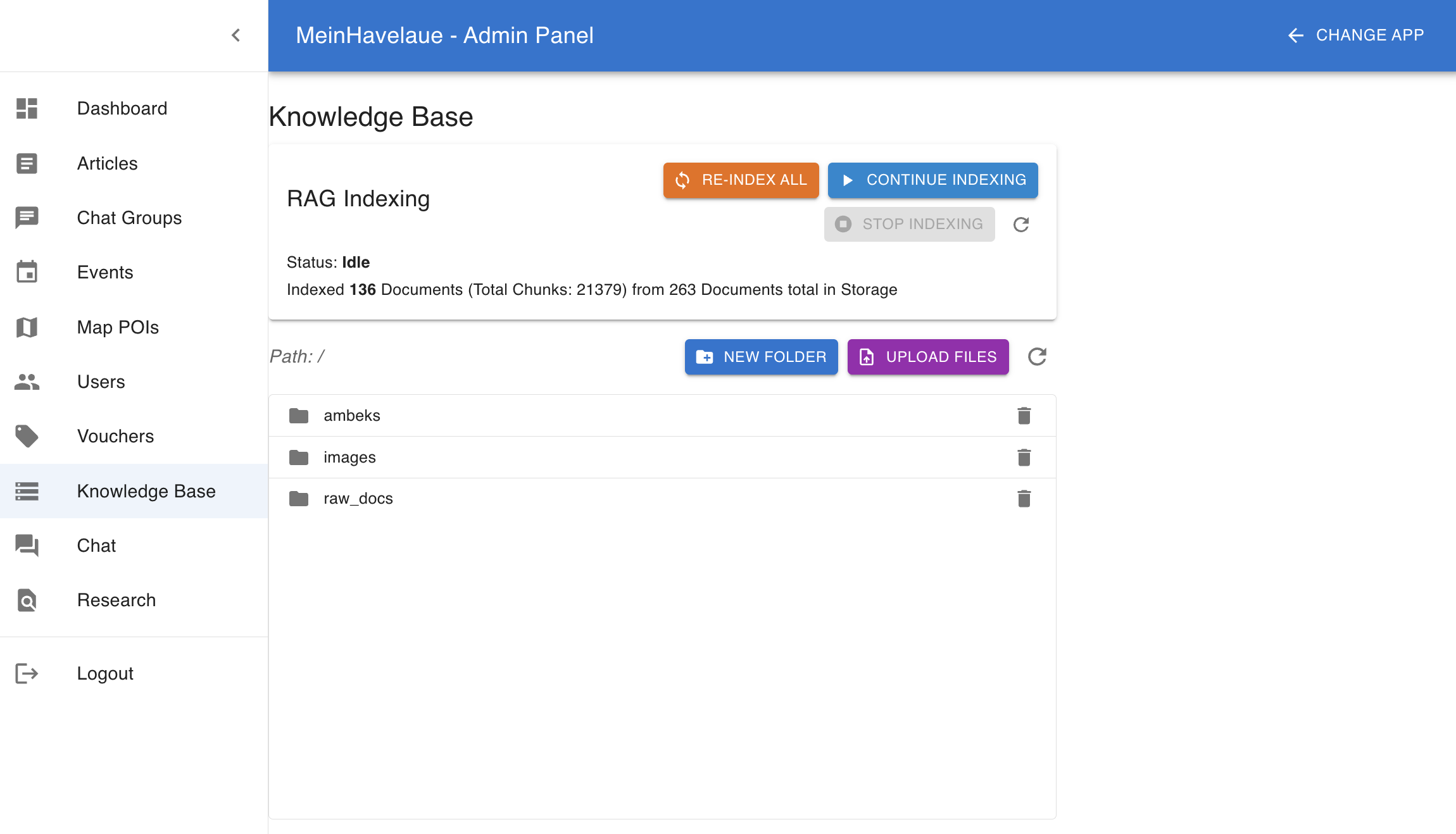Image resolution: width=1456 pixels, height=834 pixels.
Task: Delete the ambeks folder using its trash icon
Action: coord(1024,415)
